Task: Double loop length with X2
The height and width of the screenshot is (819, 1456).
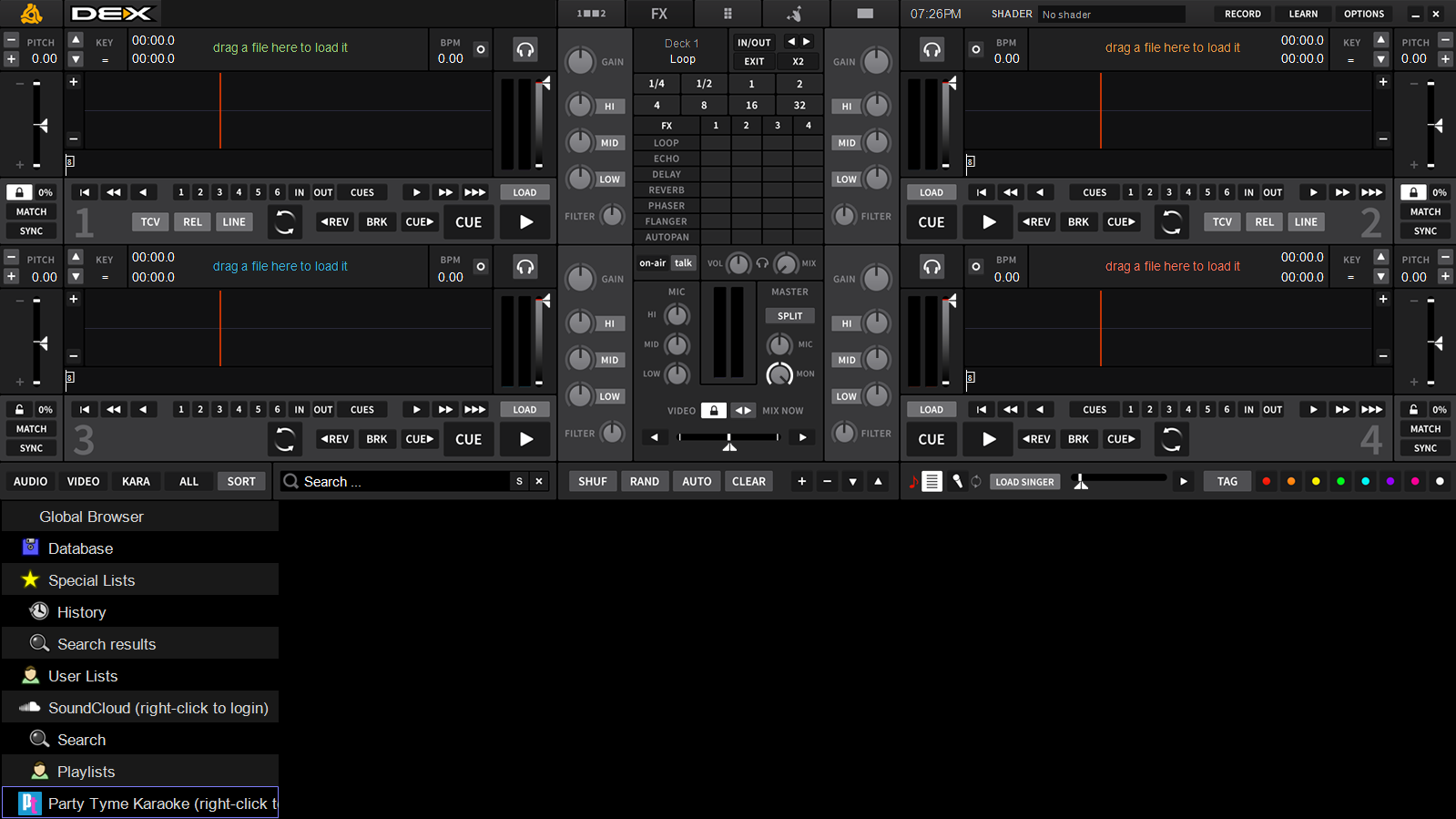Action: (798, 62)
